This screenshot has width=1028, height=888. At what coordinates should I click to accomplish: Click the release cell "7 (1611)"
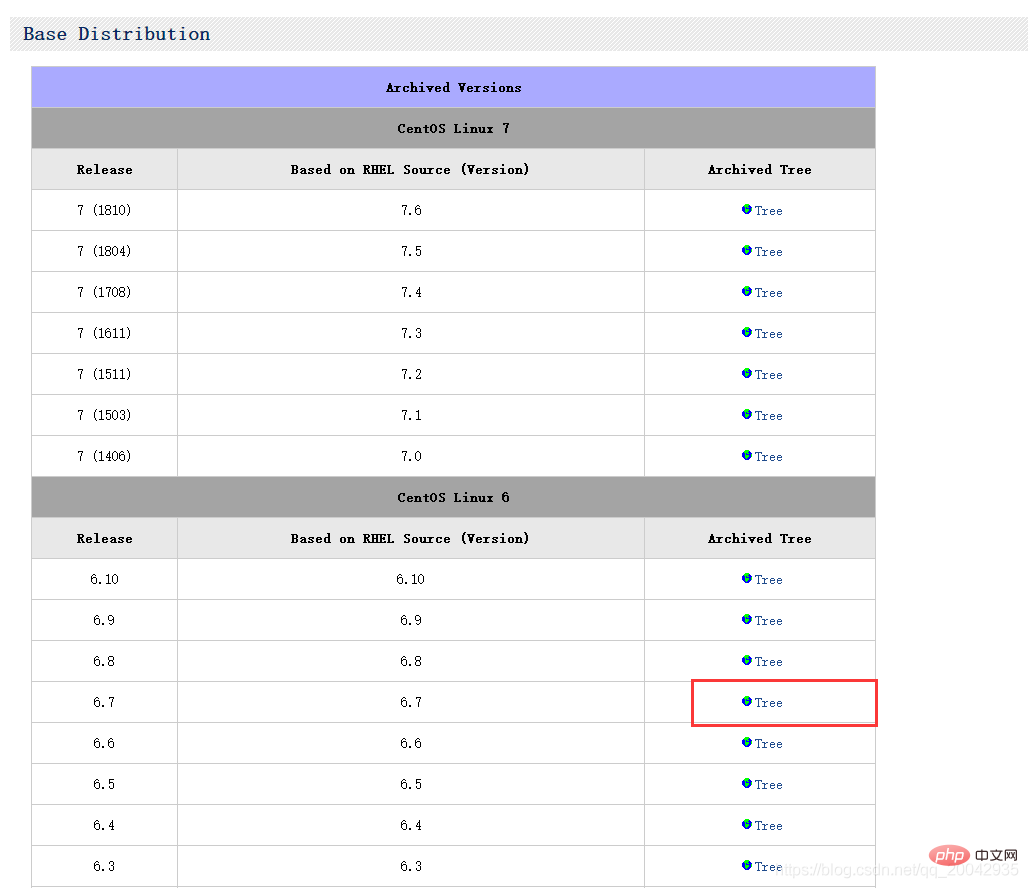[x=104, y=333]
